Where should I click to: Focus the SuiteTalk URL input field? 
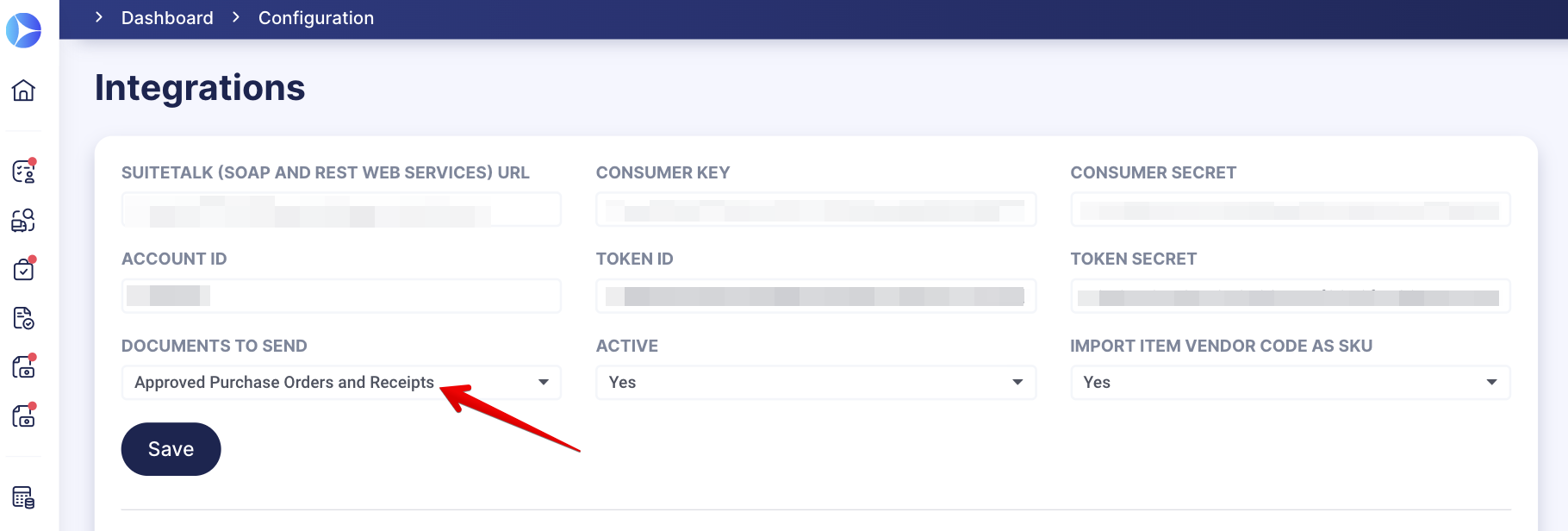(341, 210)
